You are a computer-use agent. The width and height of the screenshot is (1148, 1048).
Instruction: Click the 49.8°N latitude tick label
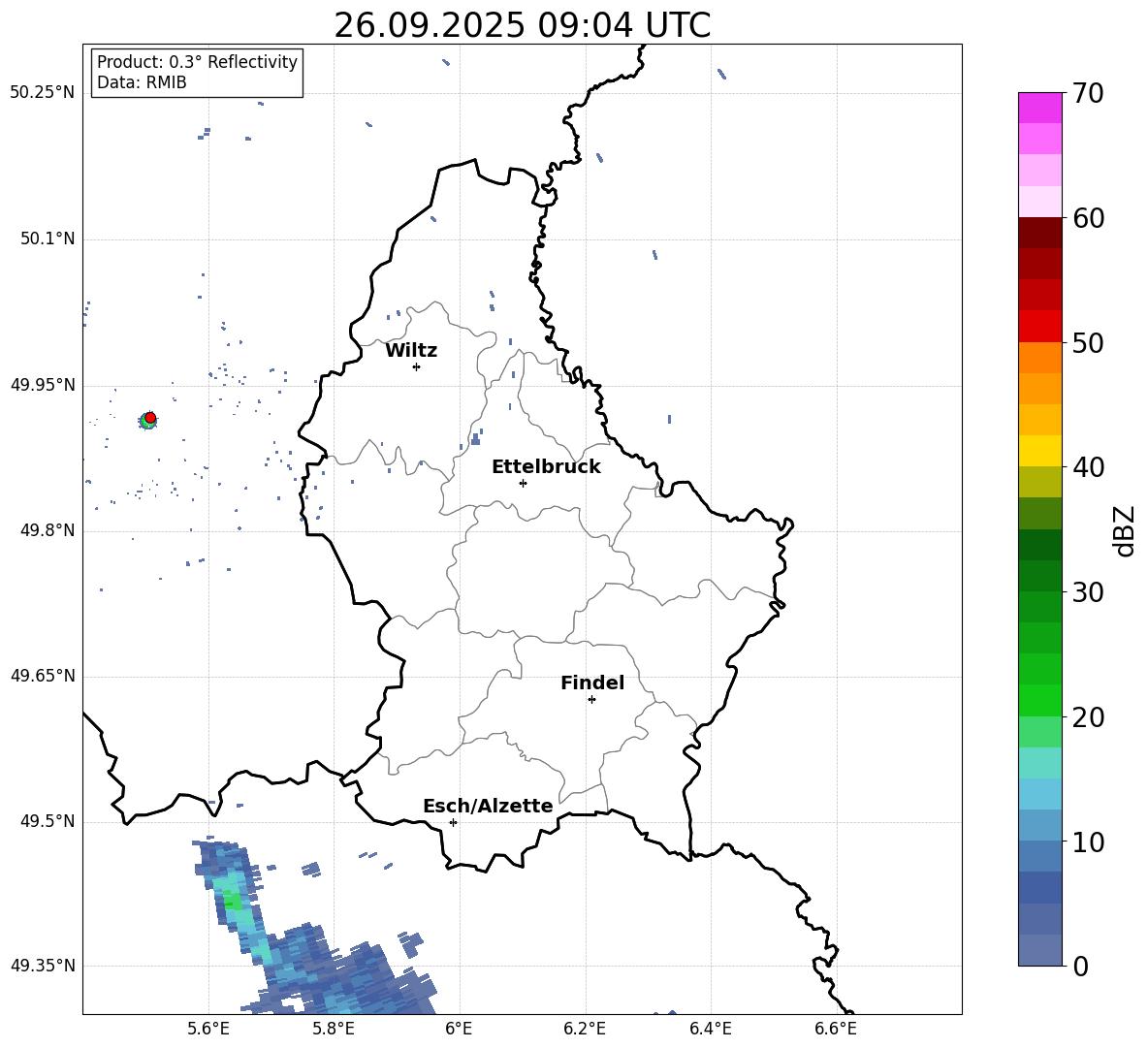coord(47,530)
